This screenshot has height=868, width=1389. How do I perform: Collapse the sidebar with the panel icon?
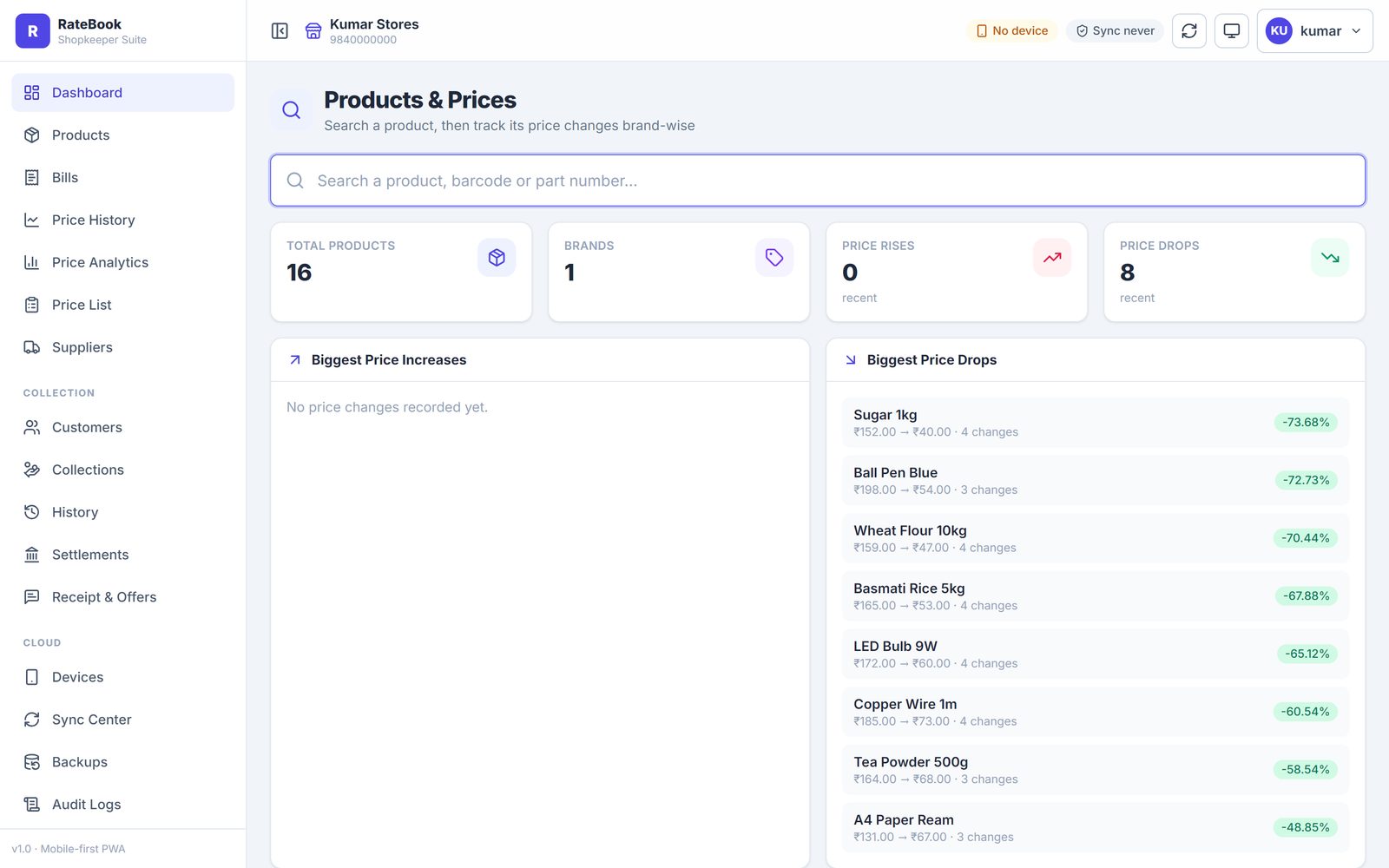[280, 31]
